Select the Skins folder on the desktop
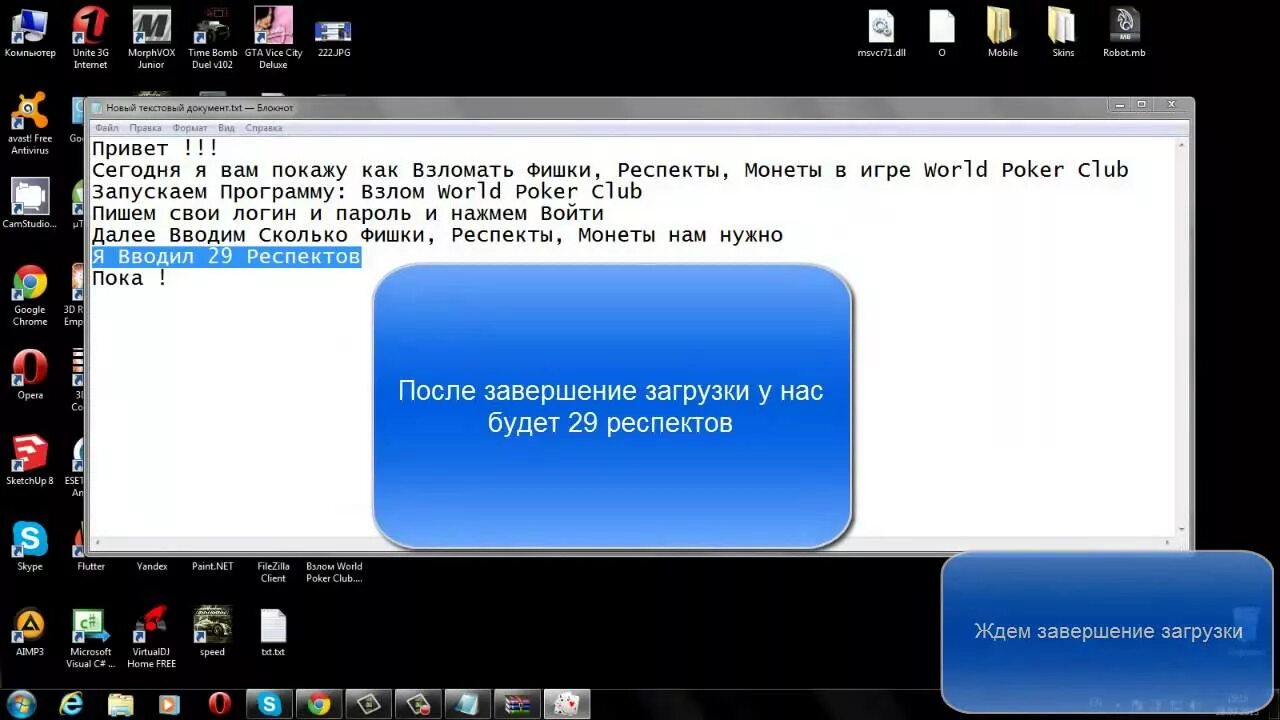This screenshot has width=1280, height=720. coord(1063,33)
